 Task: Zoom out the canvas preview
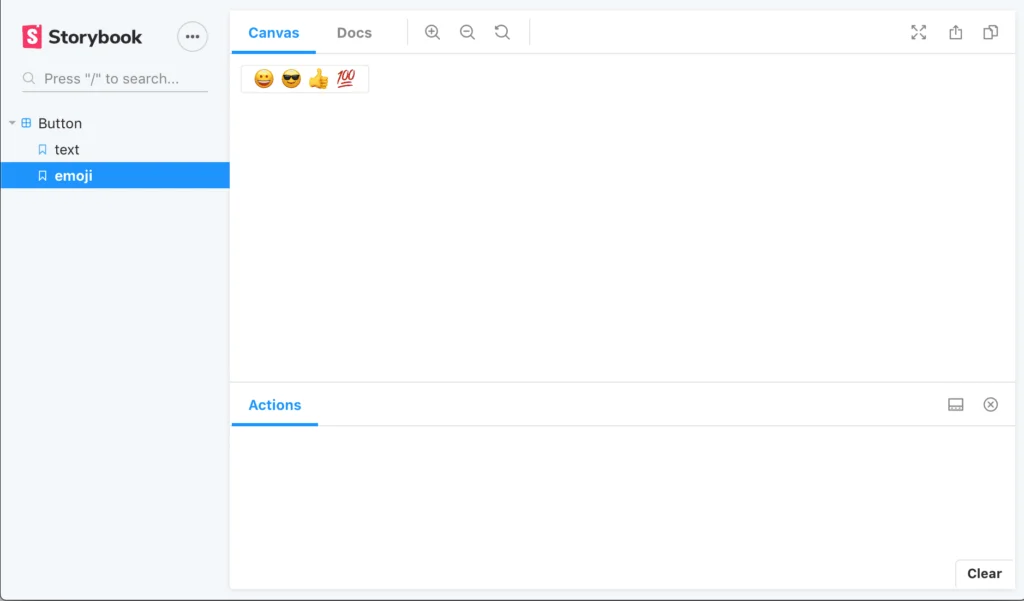467,32
